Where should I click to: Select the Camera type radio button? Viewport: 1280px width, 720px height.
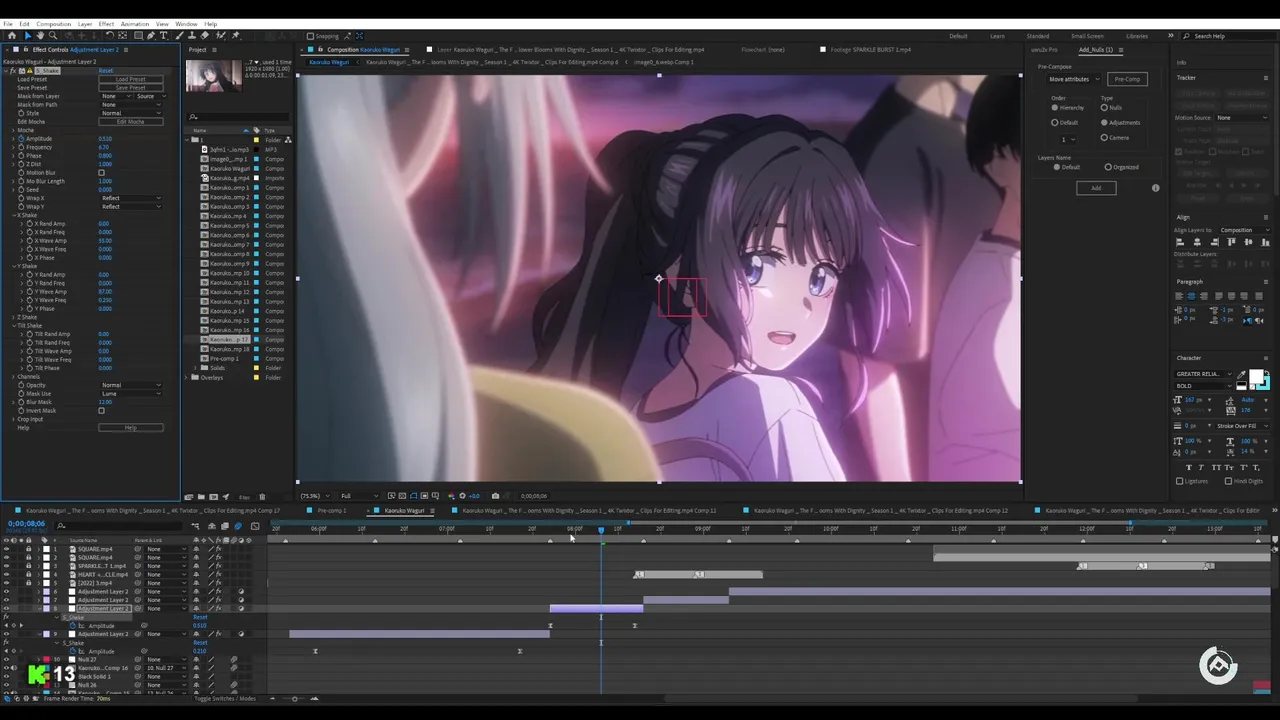(x=1104, y=137)
